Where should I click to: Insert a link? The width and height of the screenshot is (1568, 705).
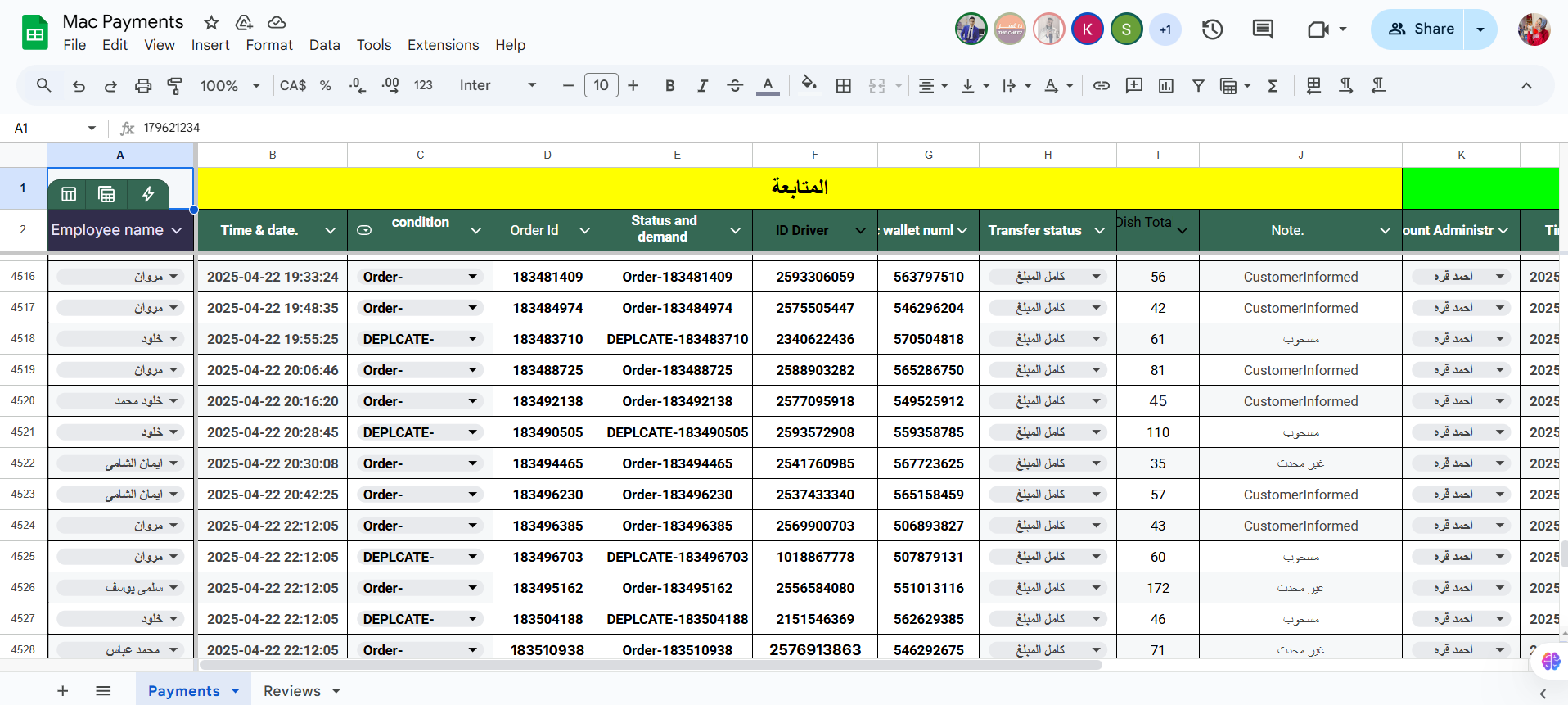[1102, 85]
